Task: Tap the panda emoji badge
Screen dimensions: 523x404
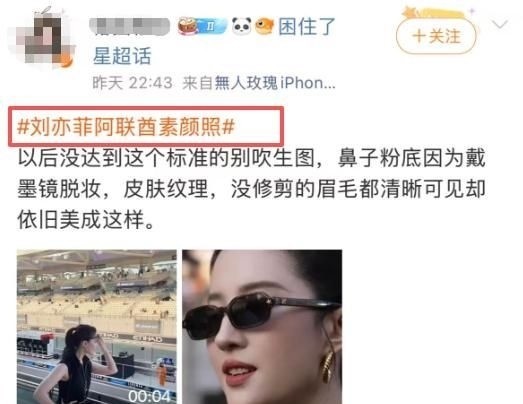Action: [241, 26]
